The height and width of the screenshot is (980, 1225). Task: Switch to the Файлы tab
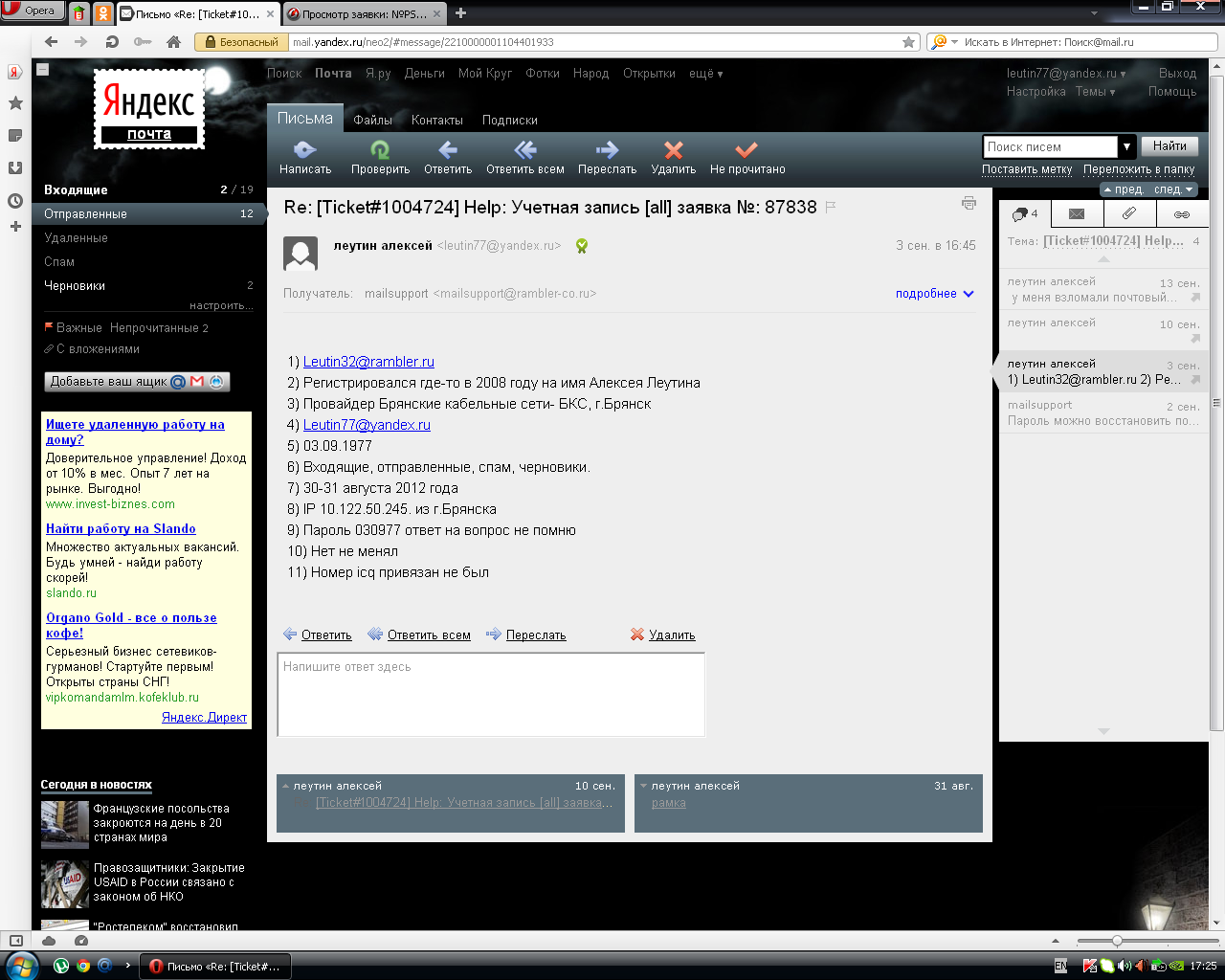[x=372, y=120]
